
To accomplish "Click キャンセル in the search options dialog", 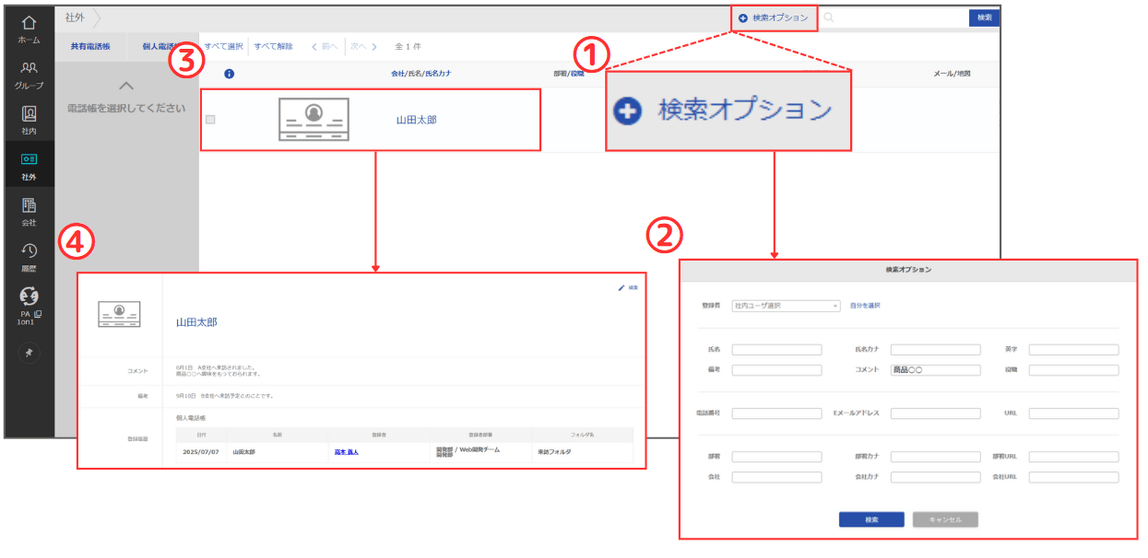I will (x=945, y=519).
